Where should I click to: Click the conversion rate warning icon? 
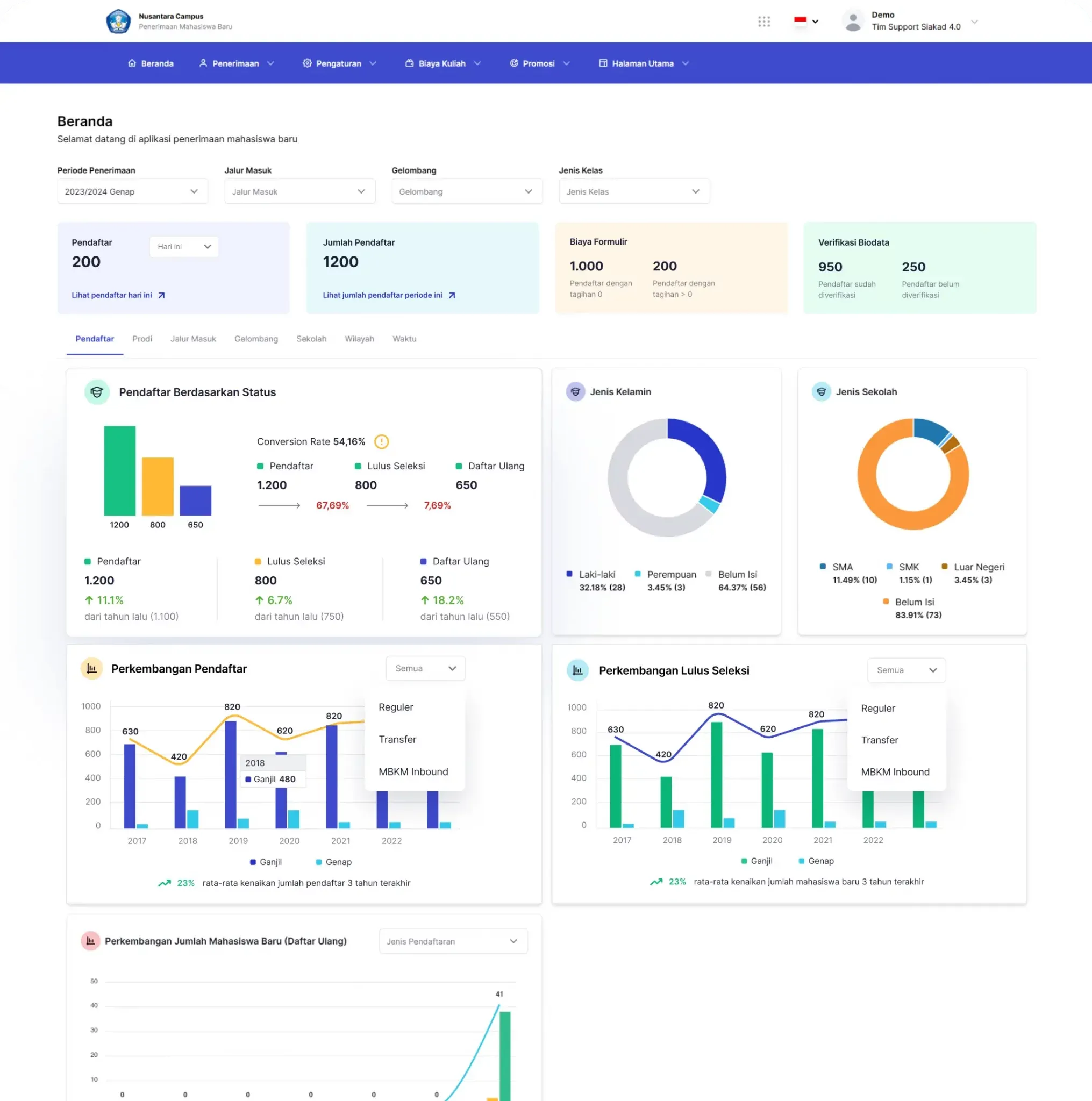381,442
